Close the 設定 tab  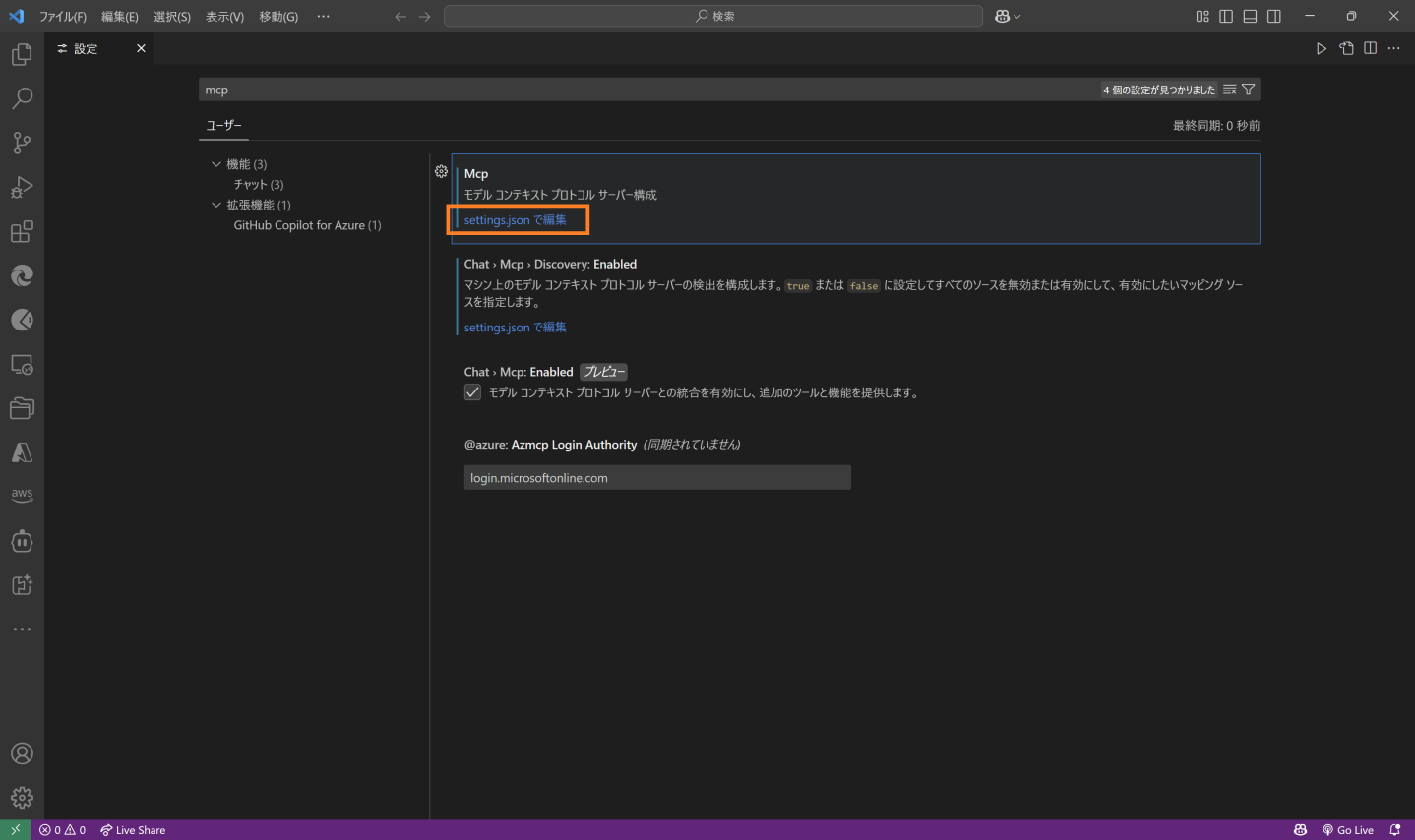click(x=141, y=48)
